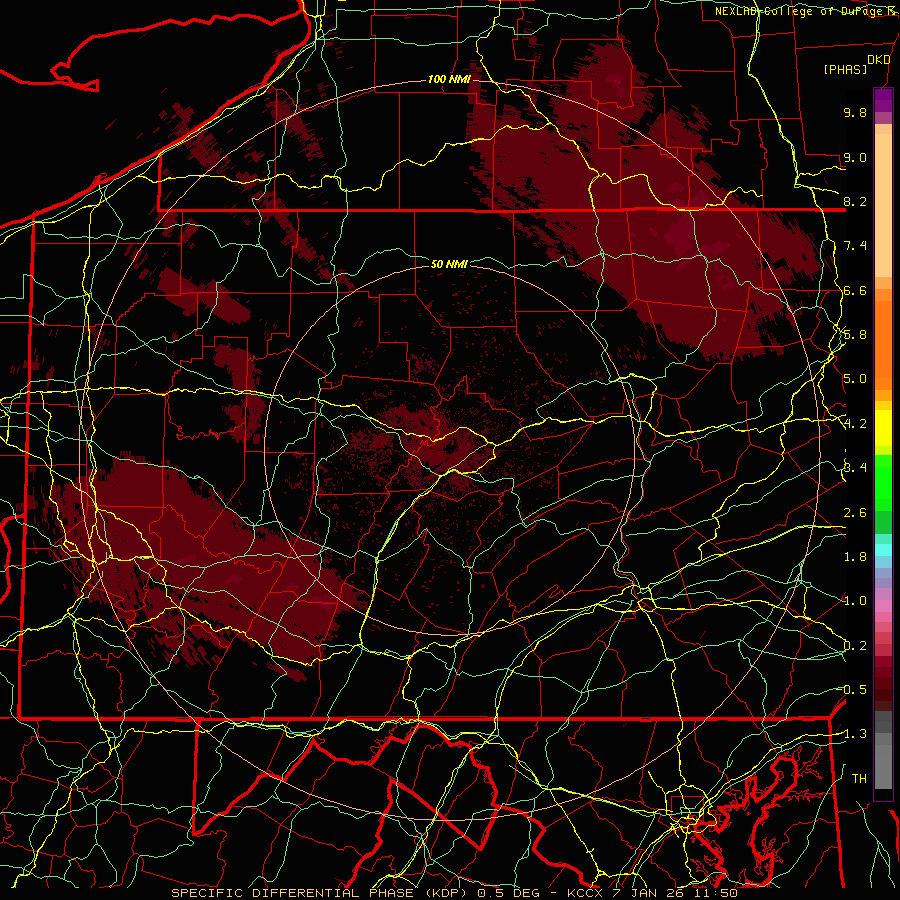The image size is (900, 900).
Task: Pick the bright yellow segment of color bar
Action: [x=883, y=428]
